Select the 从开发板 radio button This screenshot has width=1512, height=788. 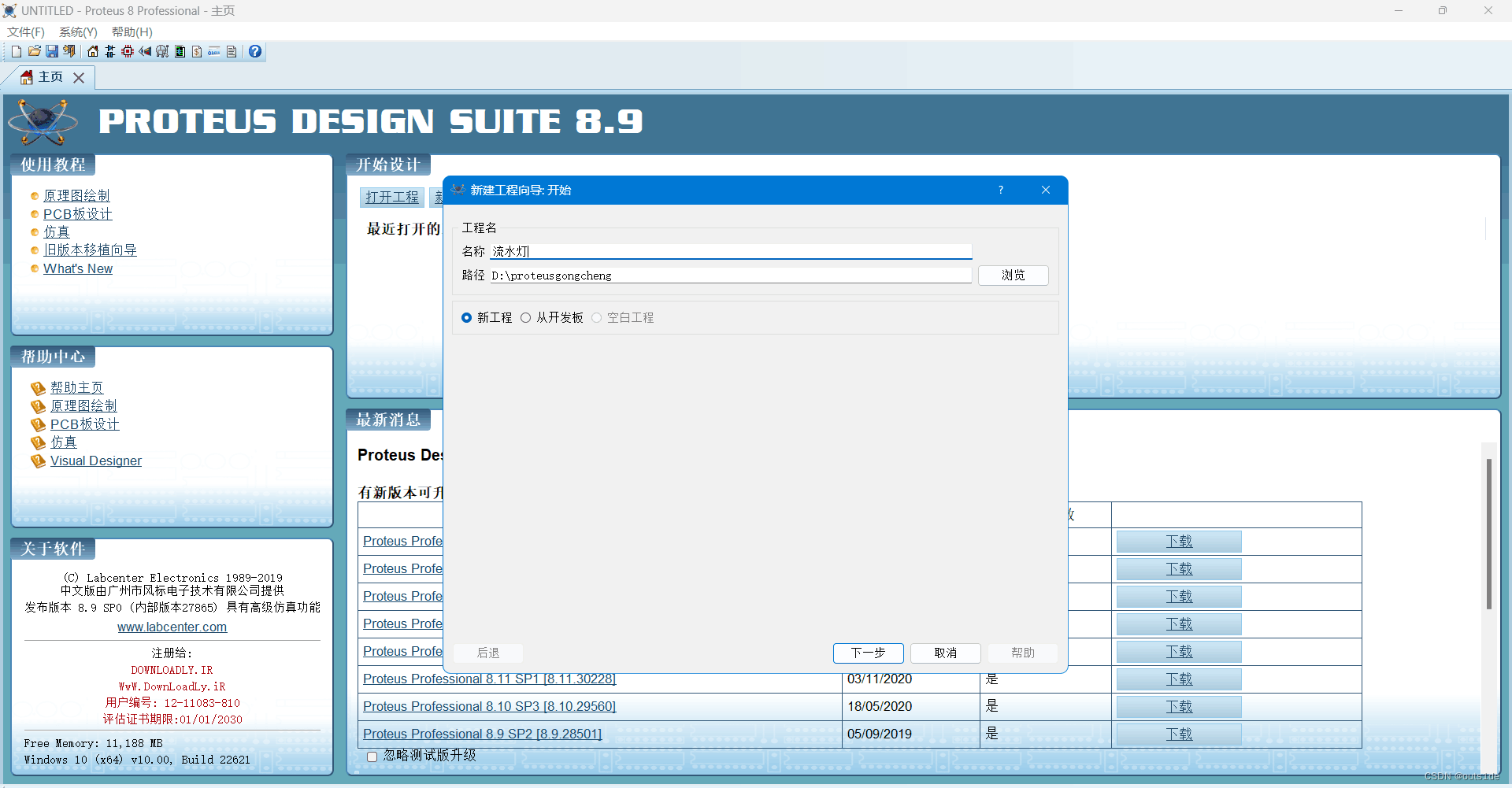coord(526,317)
